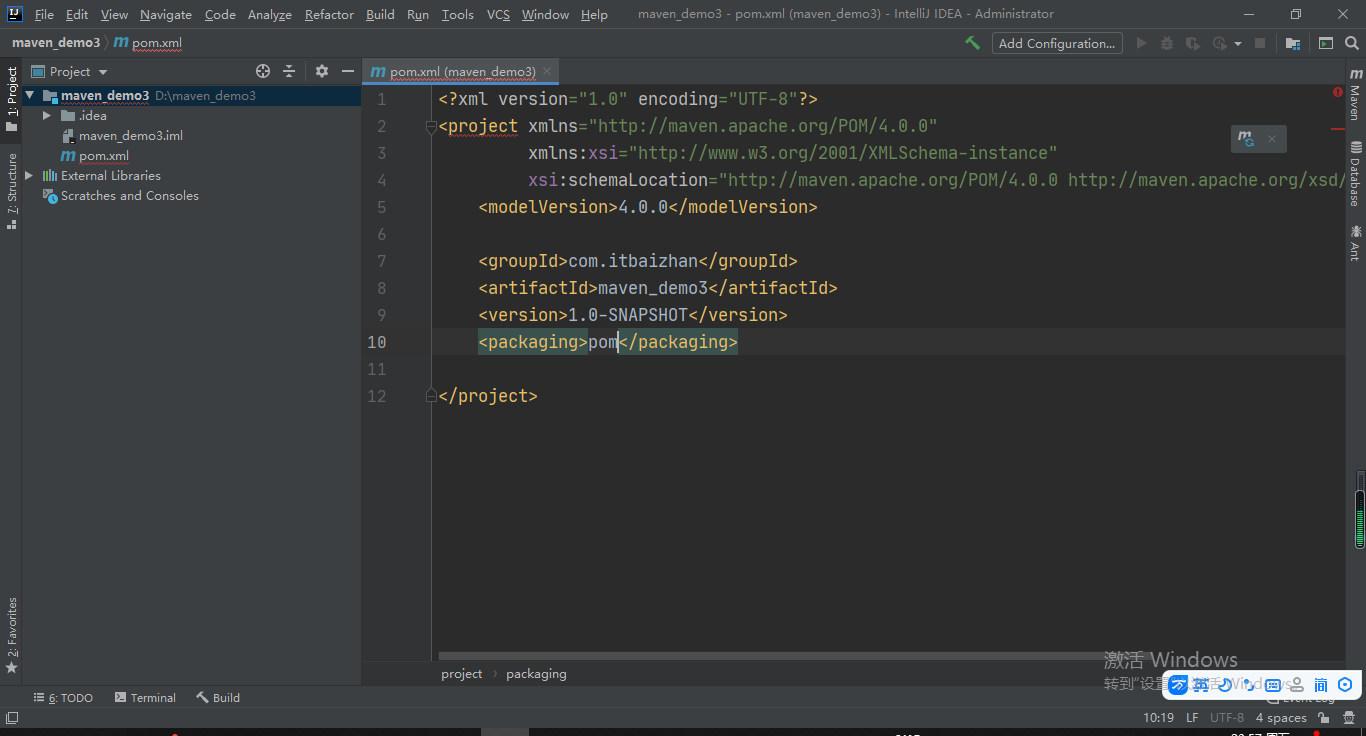The width and height of the screenshot is (1366, 736).
Task: Toggle the Favorites tool window
Action: pos(12,634)
